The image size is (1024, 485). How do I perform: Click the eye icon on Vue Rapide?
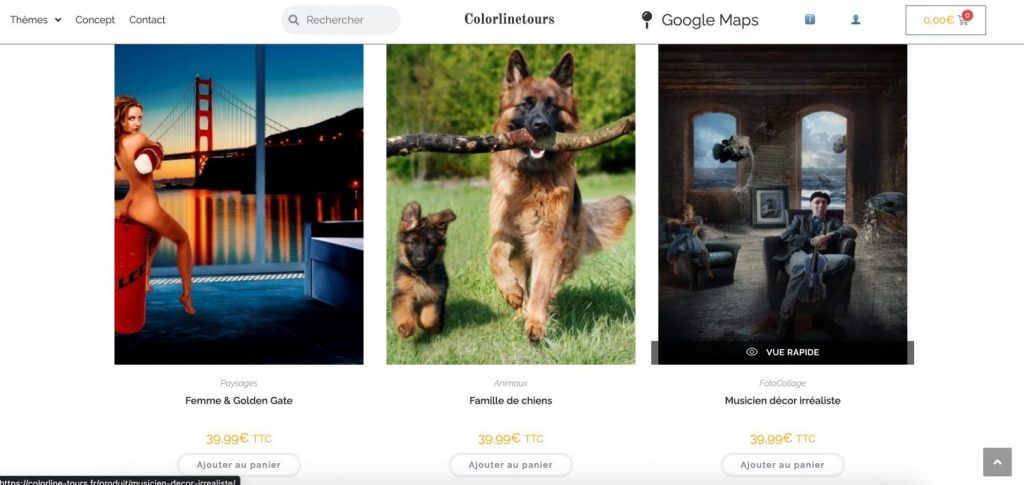coord(752,352)
